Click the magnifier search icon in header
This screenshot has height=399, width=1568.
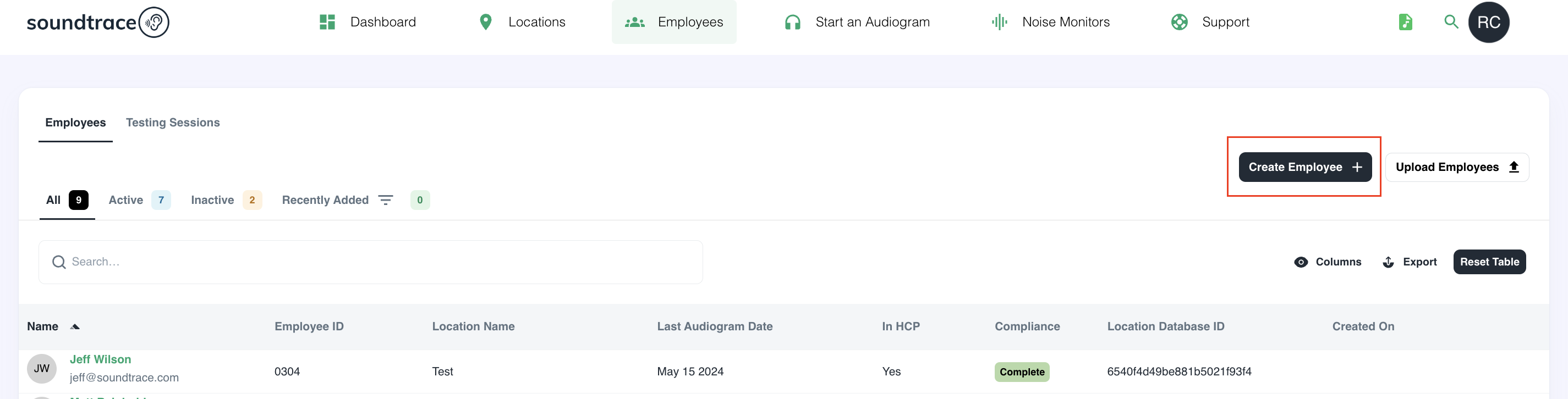[1451, 22]
